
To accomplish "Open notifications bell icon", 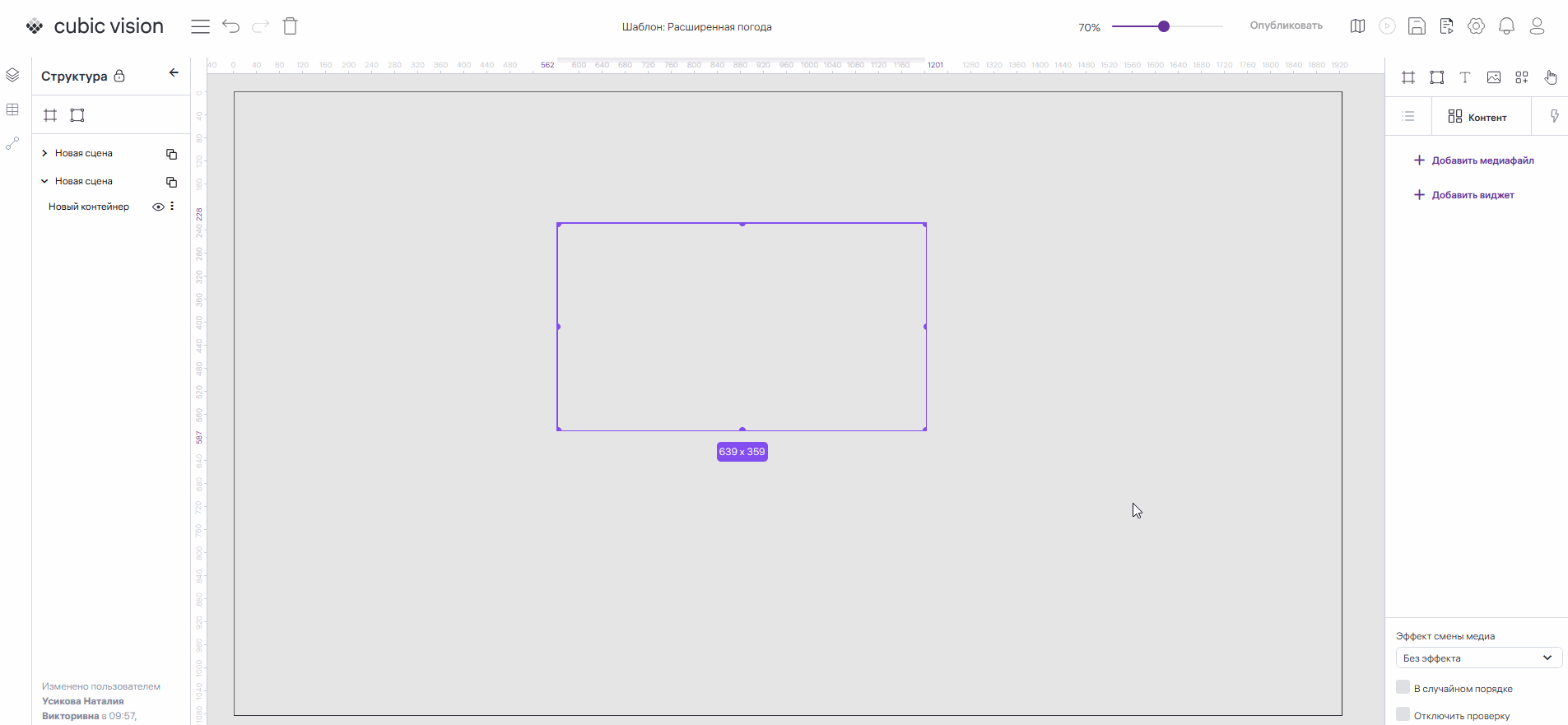I will click(x=1506, y=26).
